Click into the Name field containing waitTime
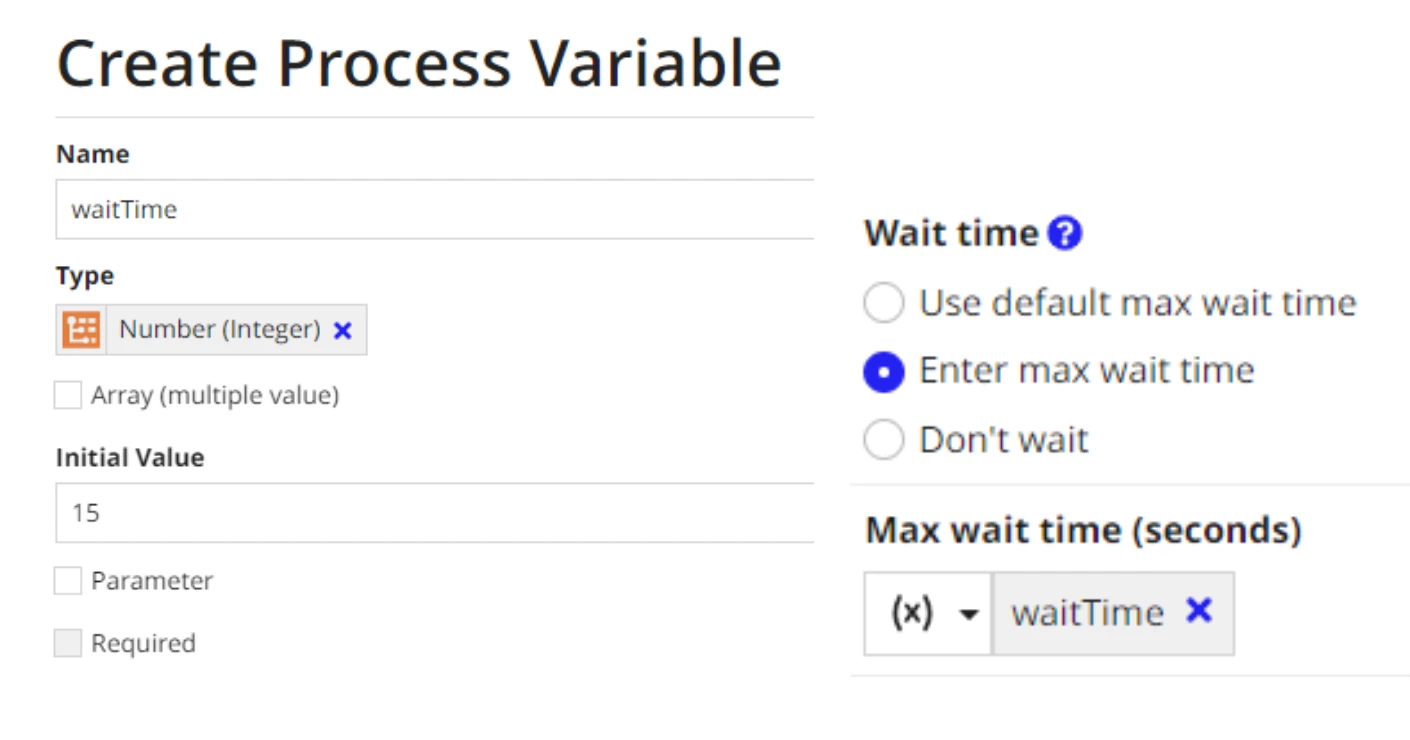Image resolution: width=1410 pixels, height=740 pixels. (x=435, y=209)
